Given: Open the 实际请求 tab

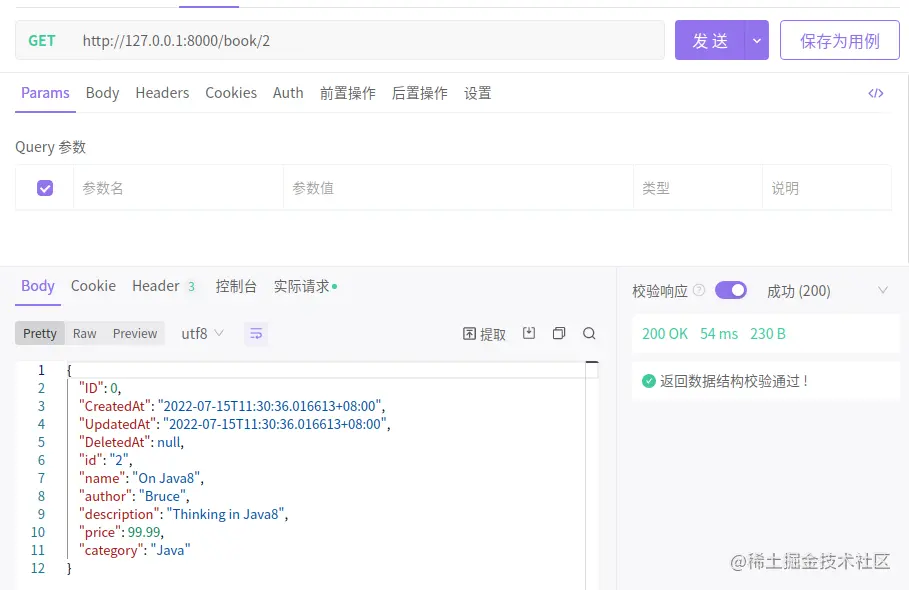Looking at the screenshot, I should tap(306, 286).
